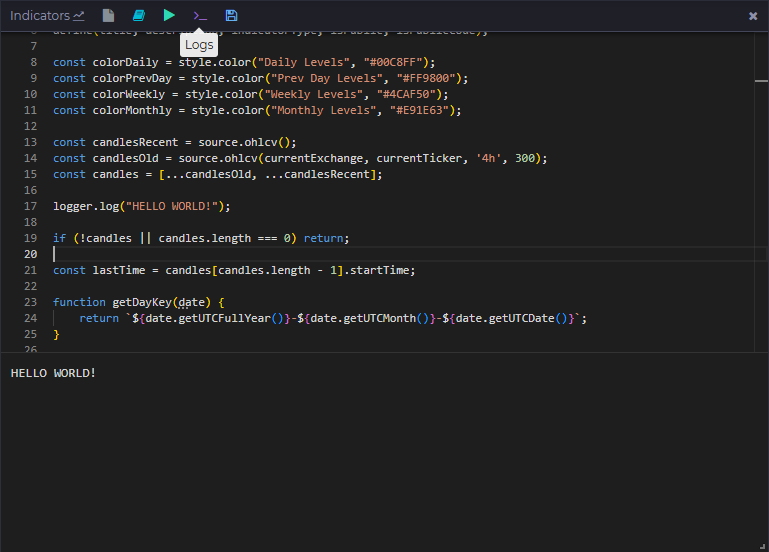
Task: Click startTime property on line 21
Action: tap(380, 270)
